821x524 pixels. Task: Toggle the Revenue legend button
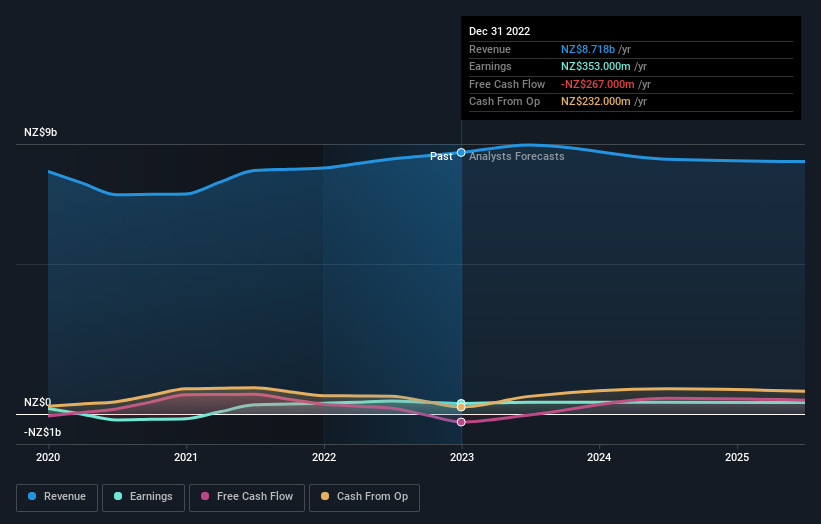coord(57,497)
